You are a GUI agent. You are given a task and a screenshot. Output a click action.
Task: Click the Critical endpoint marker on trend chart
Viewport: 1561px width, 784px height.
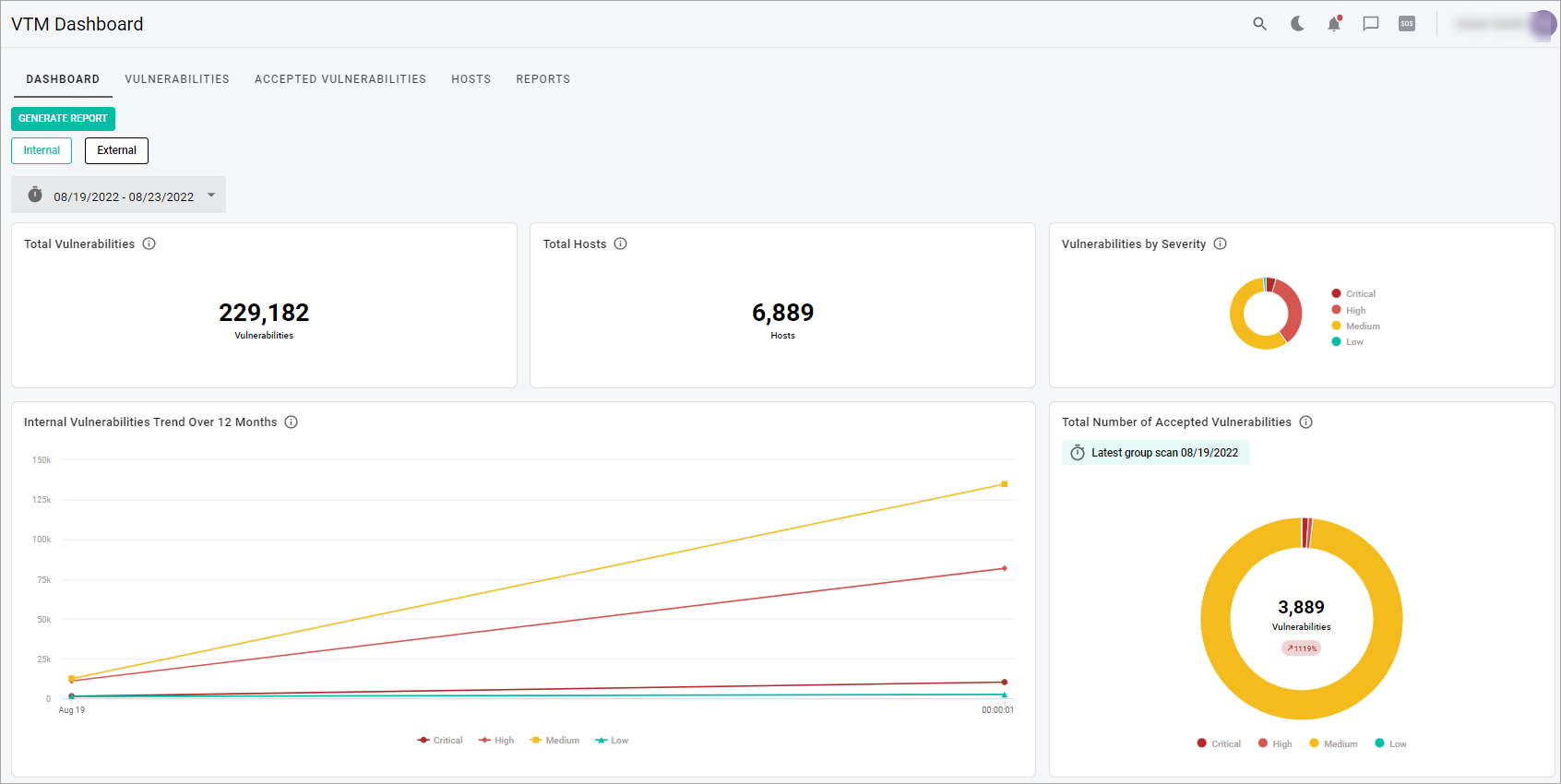1004,682
